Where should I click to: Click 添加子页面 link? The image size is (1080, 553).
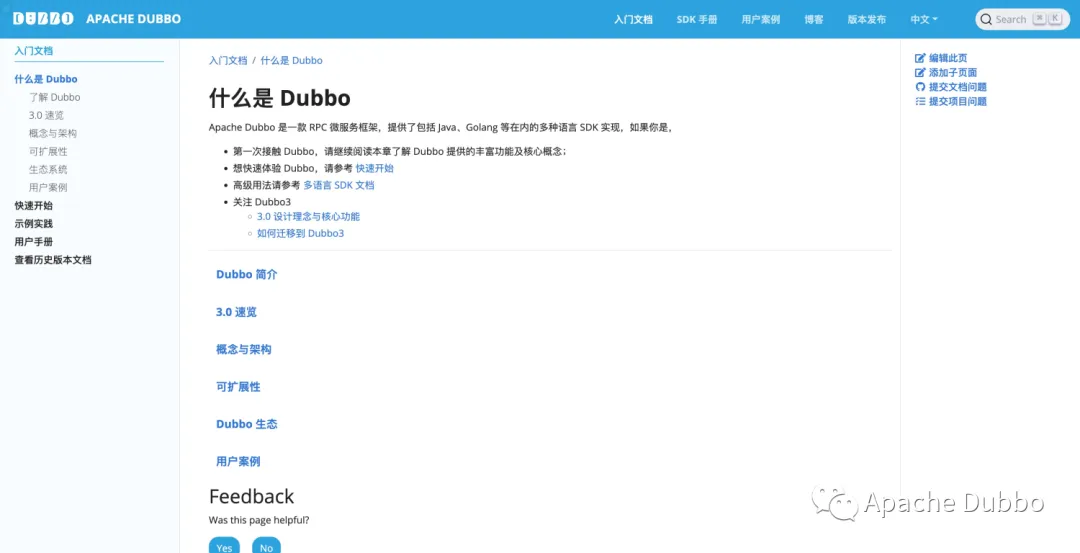point(953,73)
